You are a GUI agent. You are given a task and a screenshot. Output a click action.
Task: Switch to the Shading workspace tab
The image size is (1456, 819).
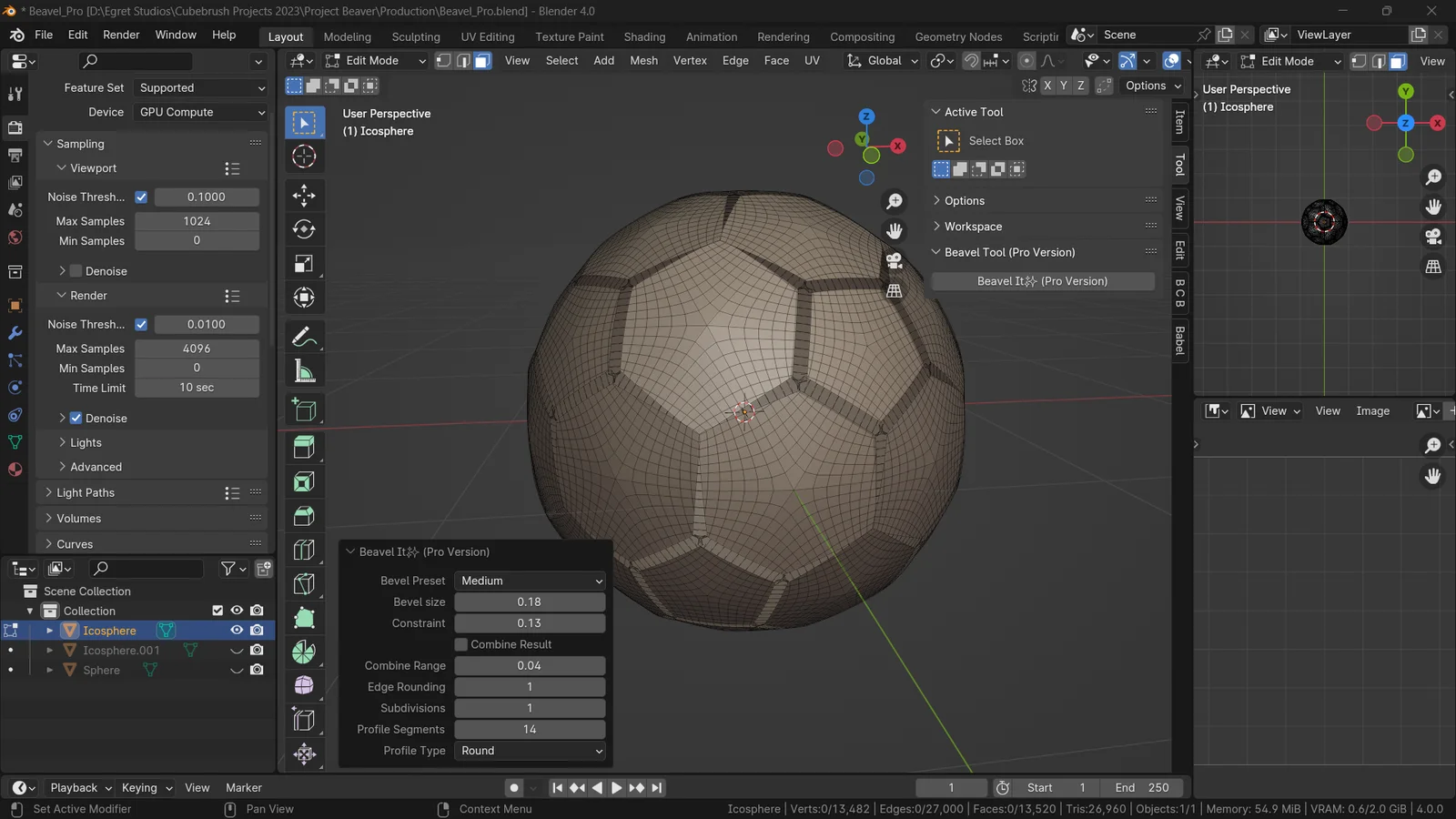[x=644, y=36]
